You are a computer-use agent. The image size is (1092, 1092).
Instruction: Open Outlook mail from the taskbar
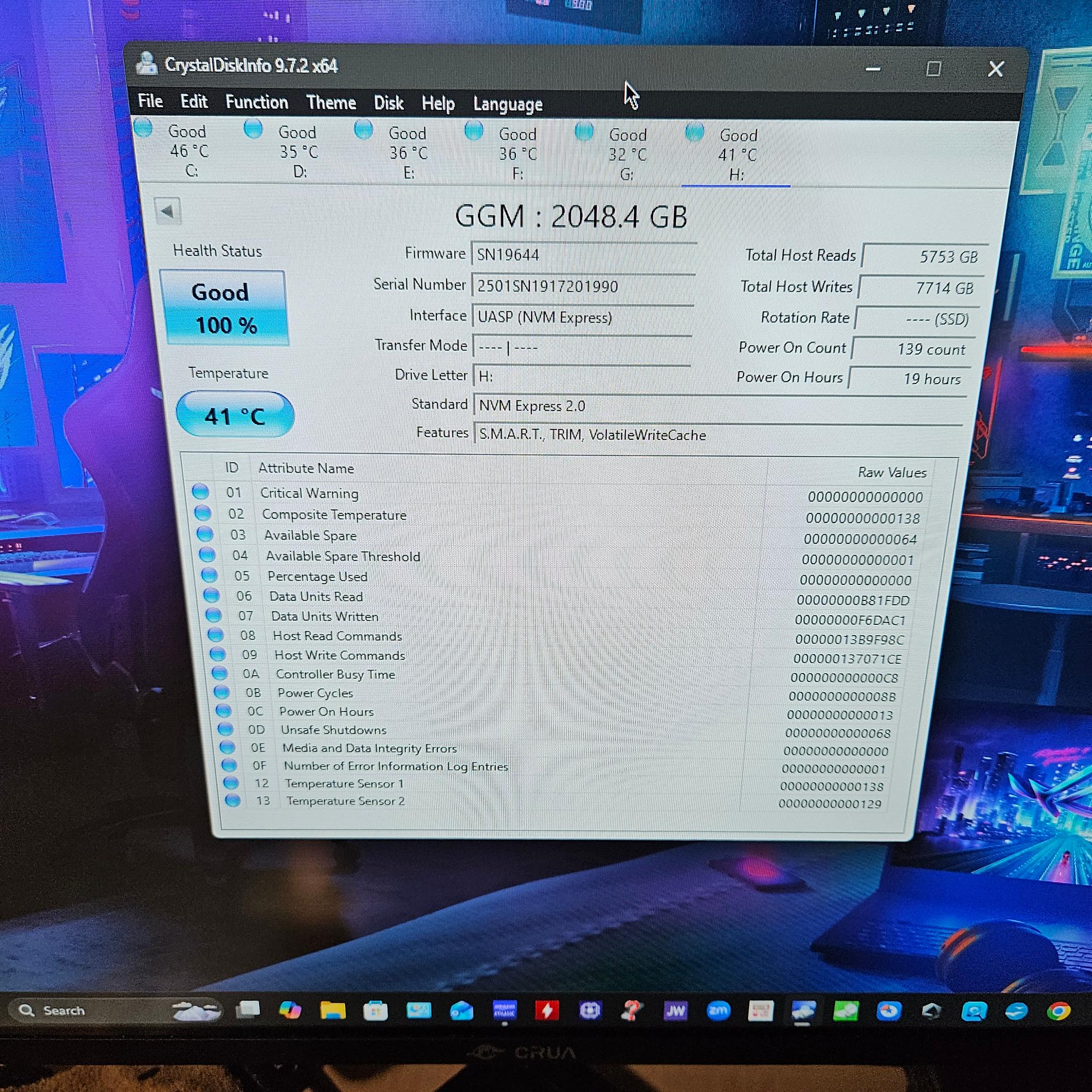(x=461, y=1010)
